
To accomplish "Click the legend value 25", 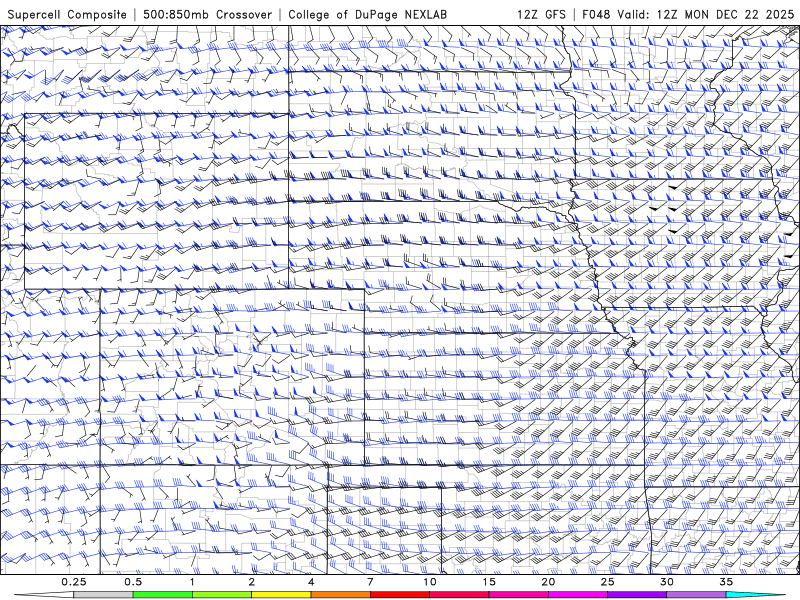I will click(608, 582).
